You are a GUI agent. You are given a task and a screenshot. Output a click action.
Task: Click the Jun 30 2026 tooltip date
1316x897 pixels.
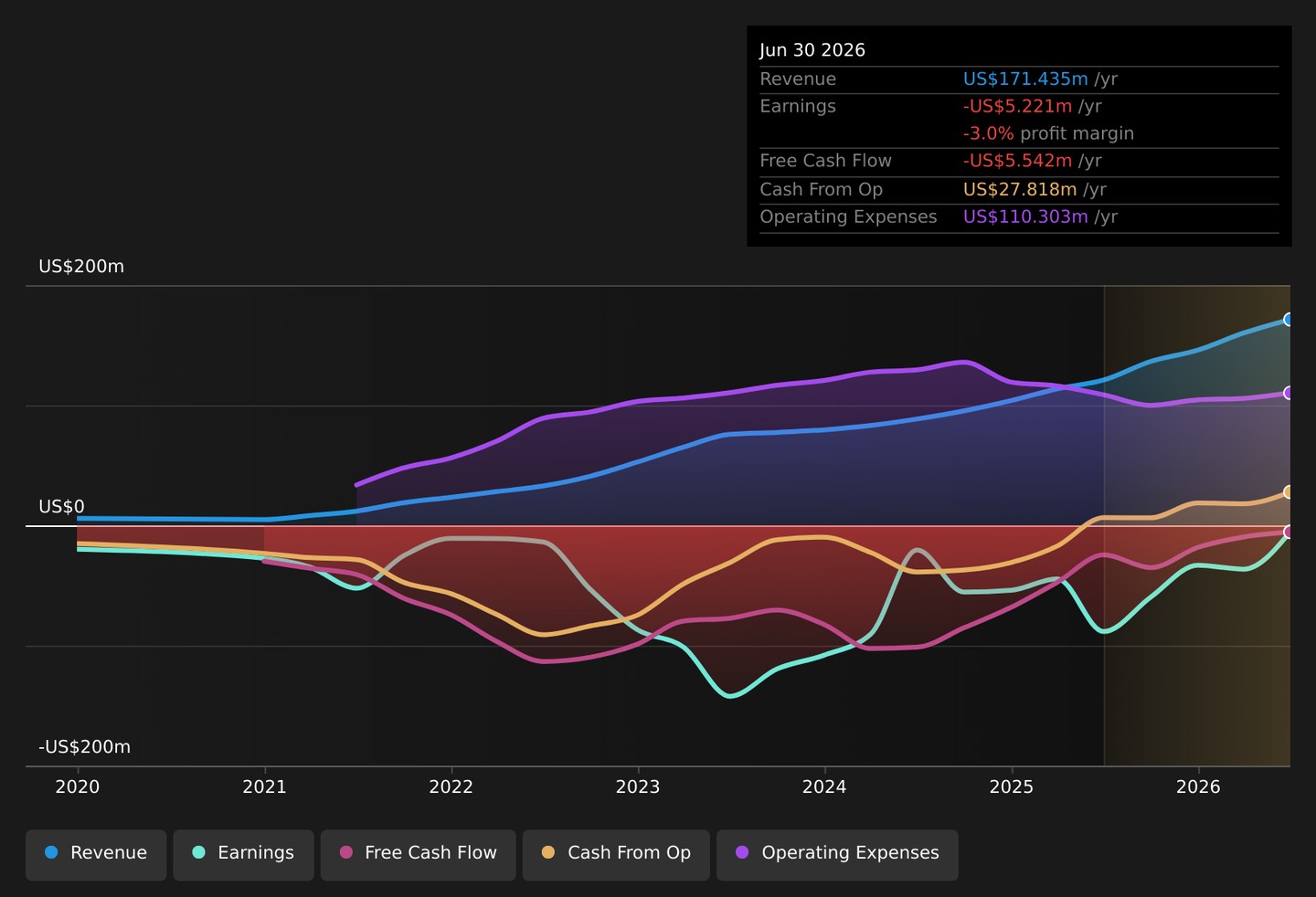(812, 50)
